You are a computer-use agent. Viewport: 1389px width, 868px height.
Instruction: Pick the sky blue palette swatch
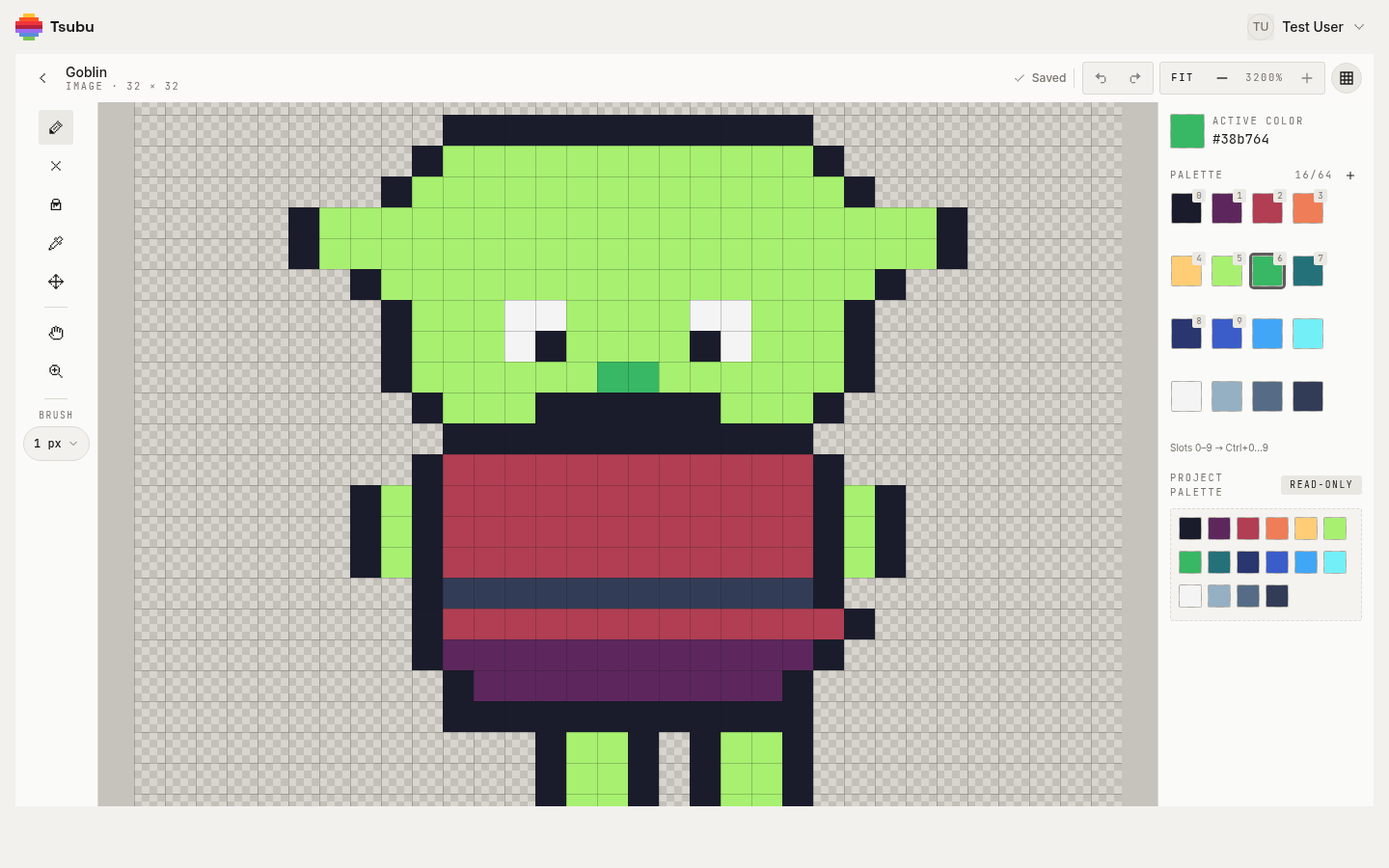coord(1267,334)
